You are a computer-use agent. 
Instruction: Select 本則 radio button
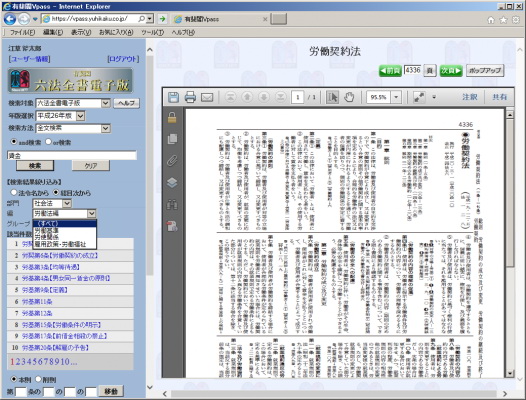click(14, 379)
